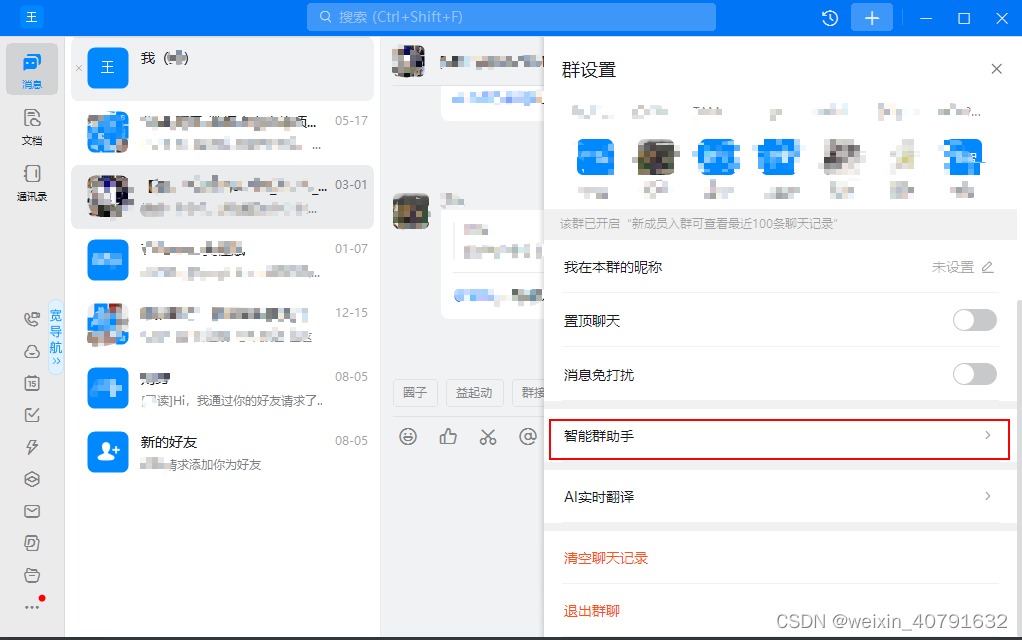Turn on 消息免打扰 do not disturb
Image resolution: width=1022 pixels, height=640 pixels.
pyautogui.click(x=975, y=374)
